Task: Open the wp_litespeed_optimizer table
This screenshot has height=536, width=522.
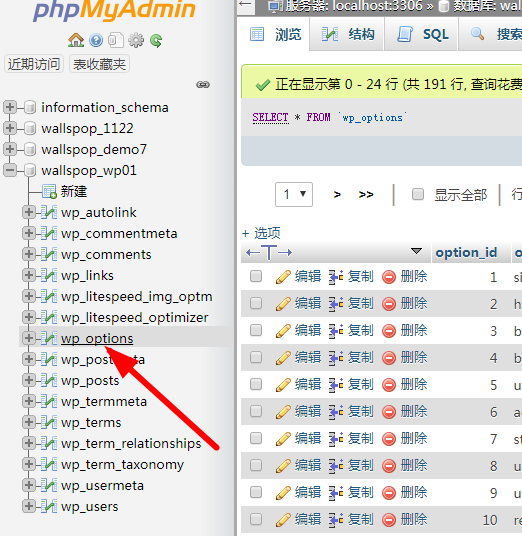Action: (x=135, y=318)
